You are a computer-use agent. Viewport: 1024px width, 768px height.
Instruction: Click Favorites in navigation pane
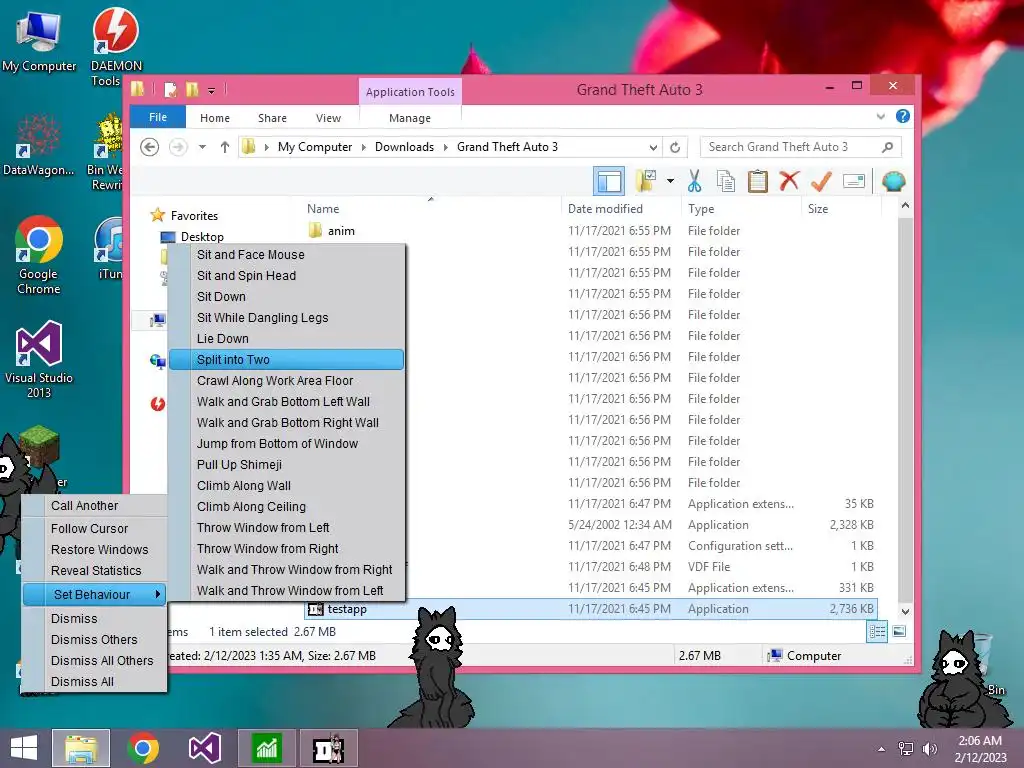[x=194, y=216]
